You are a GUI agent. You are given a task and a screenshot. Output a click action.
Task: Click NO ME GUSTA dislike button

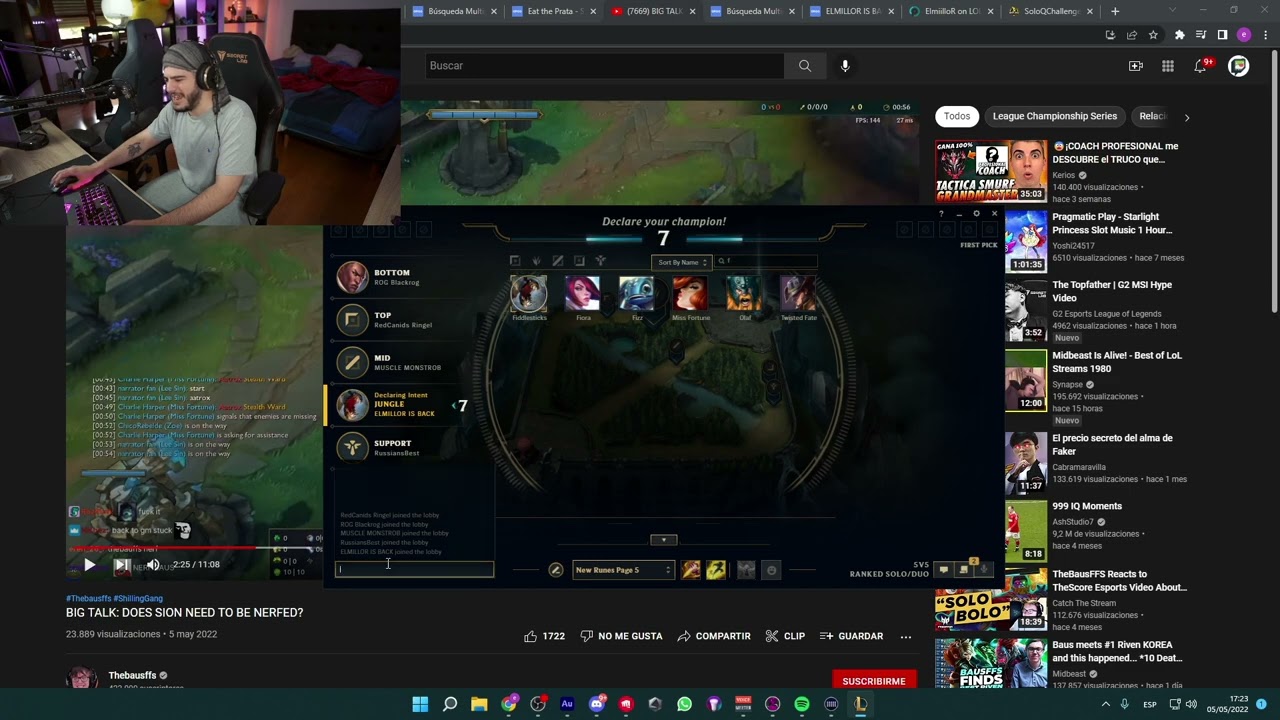tap(621, 636)
